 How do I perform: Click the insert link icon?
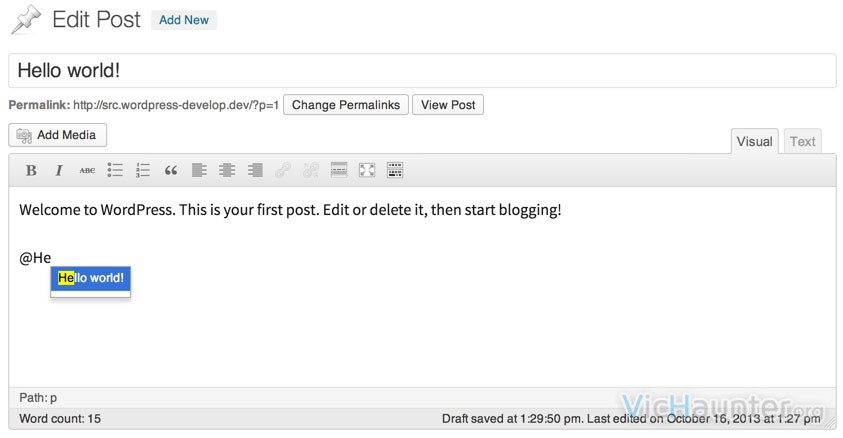(x=283, y=170)
